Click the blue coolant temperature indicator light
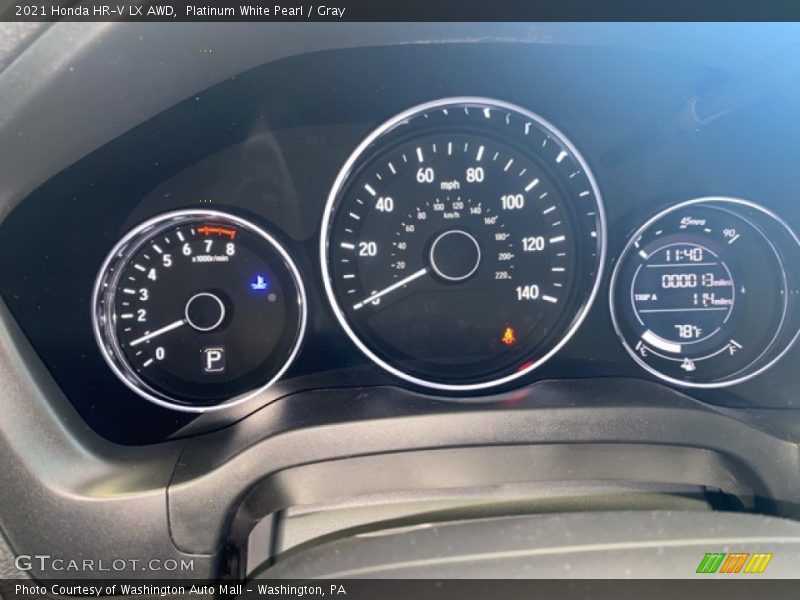The image size is (800, 600). (260, 282)
